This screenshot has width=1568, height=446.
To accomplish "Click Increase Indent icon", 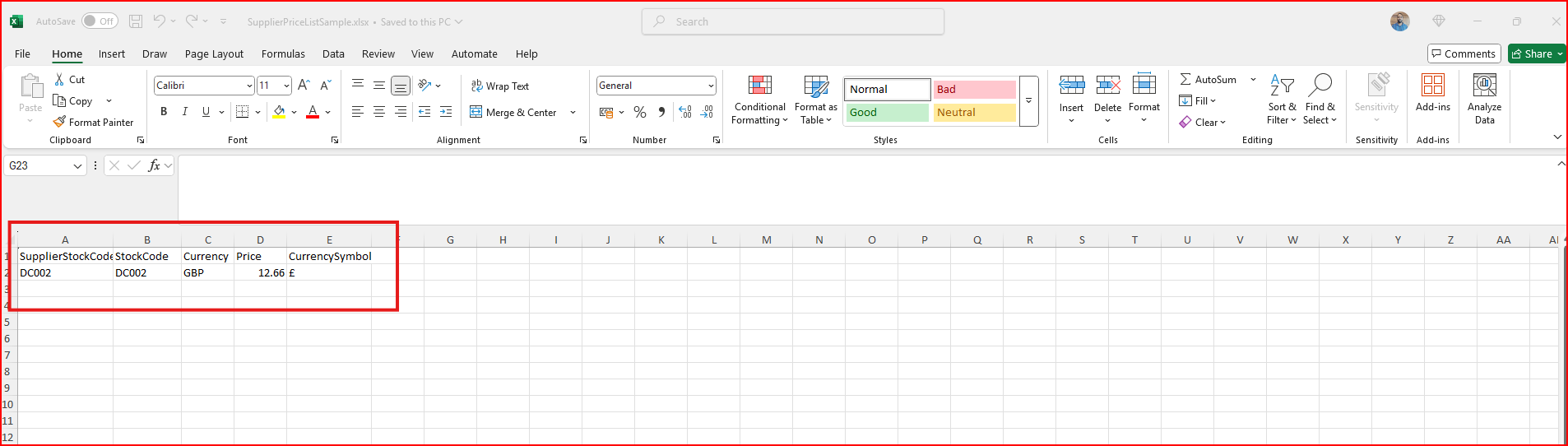I will 446,112.
